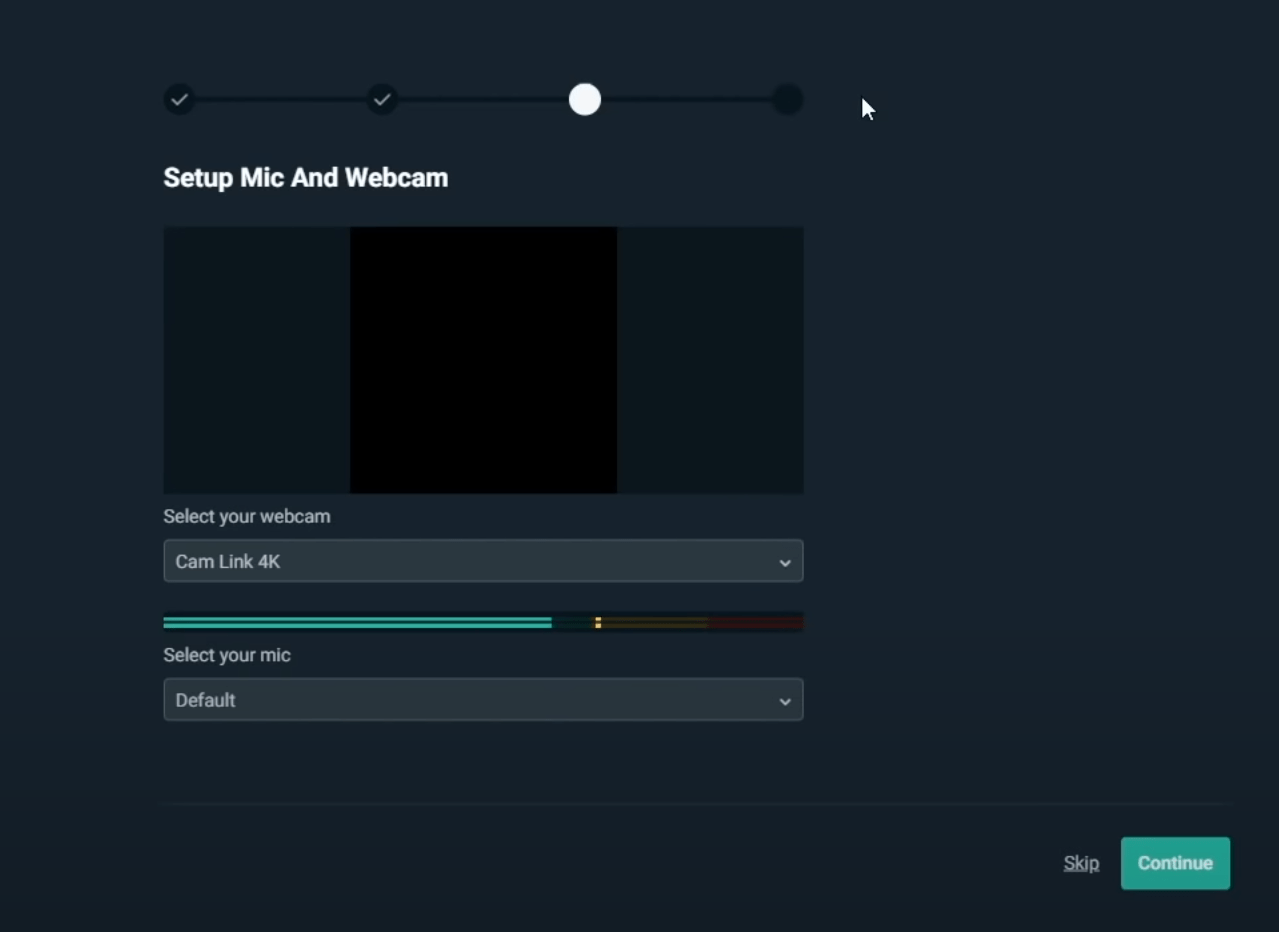Click the Setup Mic And Webcam heading
The width and height of the screenshot is (1279, 932).
coord(305,177)
